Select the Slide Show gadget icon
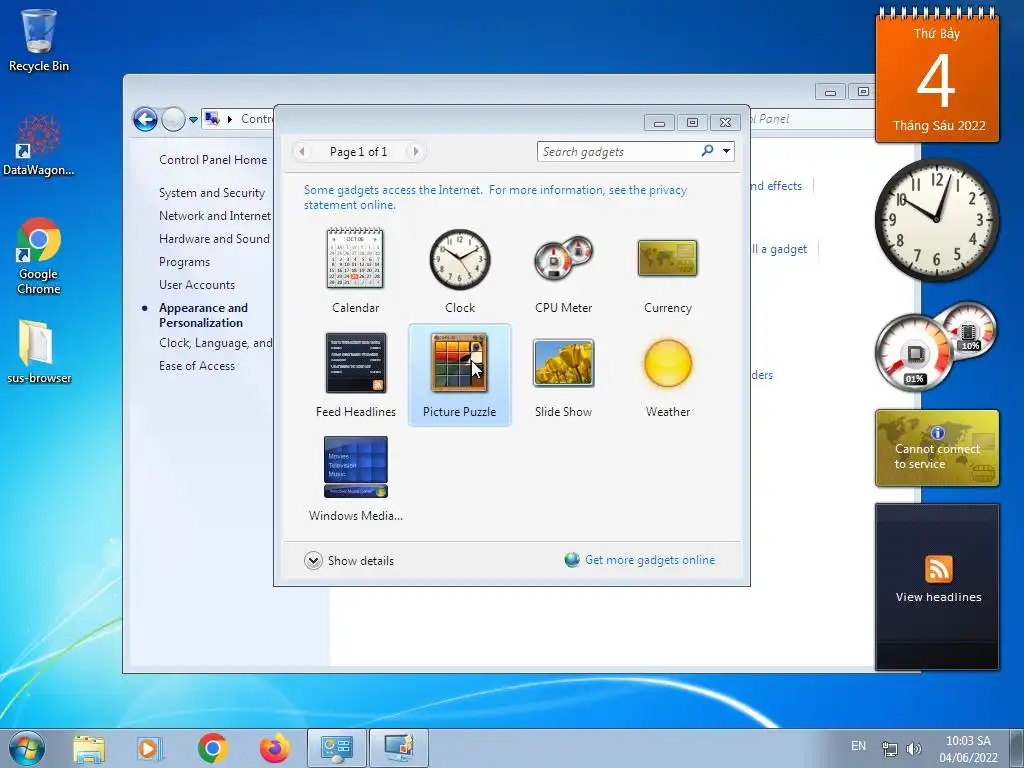This screenshot has width=1024, height=768. tap(564, 362)
